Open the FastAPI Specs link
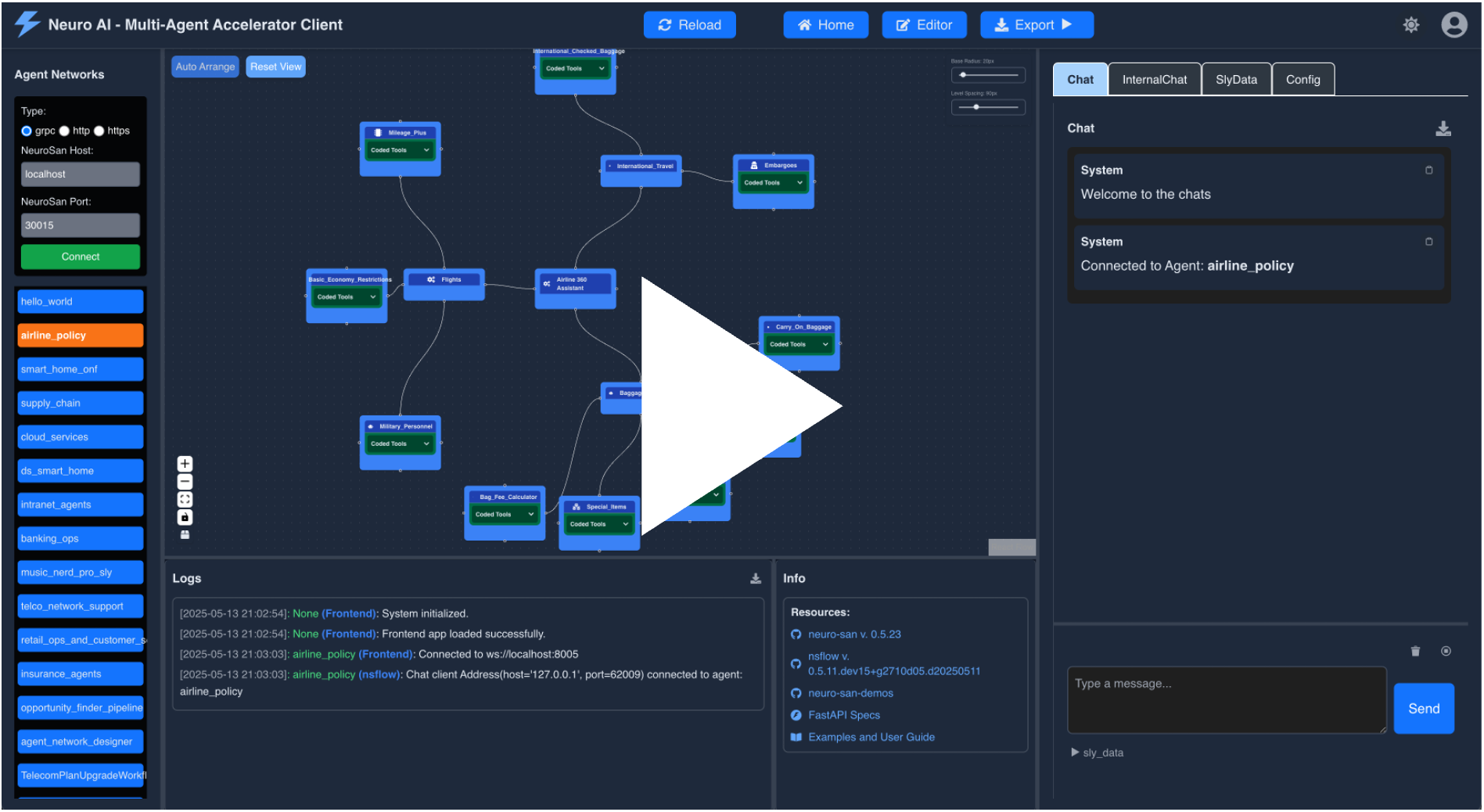This screenshot has height=812, width=1484. (844, 715)
